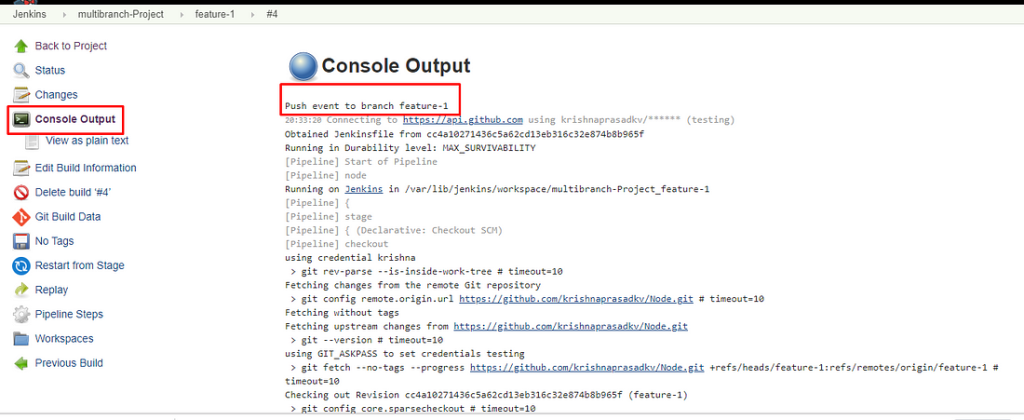Image resolution: width=1024 pixels, height=420 pixels.
Task: Expand the breadcrumb arrow after multibranch-Project
Action: [x=180, y=14]
